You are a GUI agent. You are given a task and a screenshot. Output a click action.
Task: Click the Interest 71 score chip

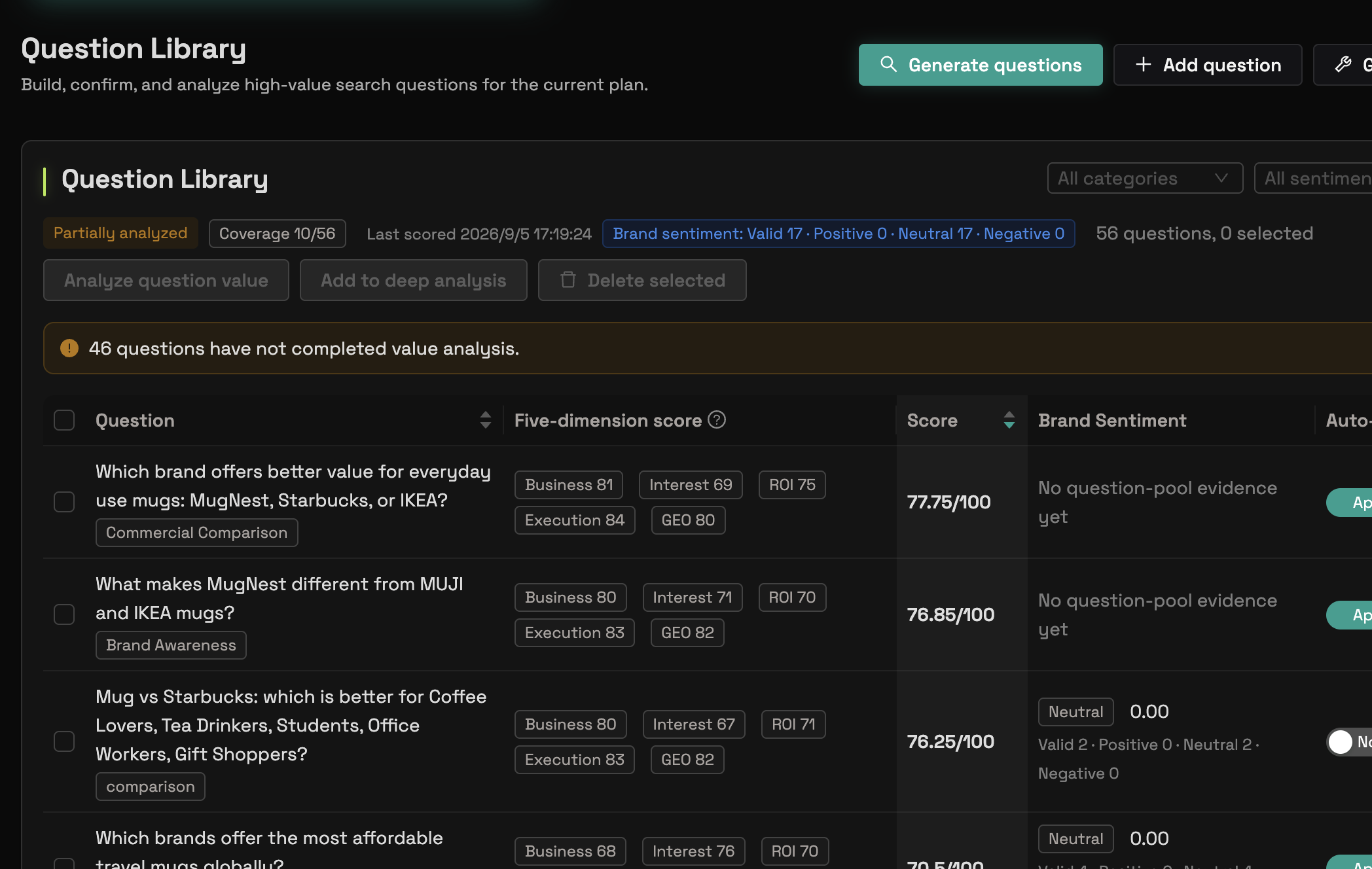(693, 597)
